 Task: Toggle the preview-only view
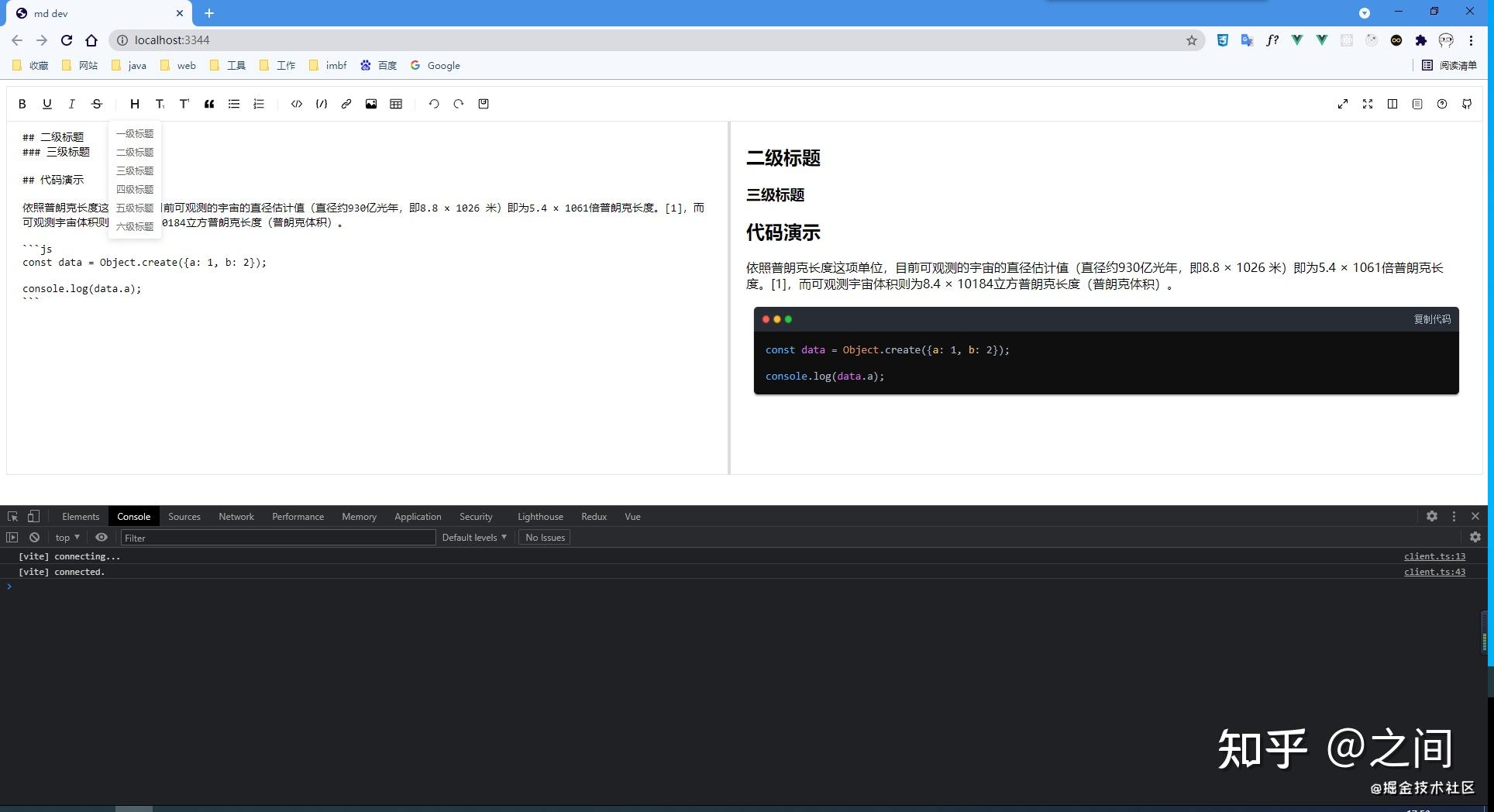coord(1392,104)
